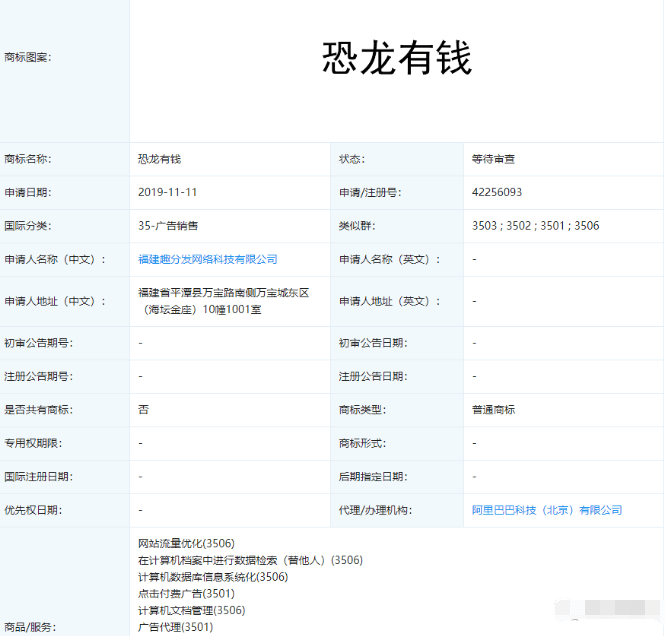Click the 计算机数据库信息系统化(3506) service item

213,577
